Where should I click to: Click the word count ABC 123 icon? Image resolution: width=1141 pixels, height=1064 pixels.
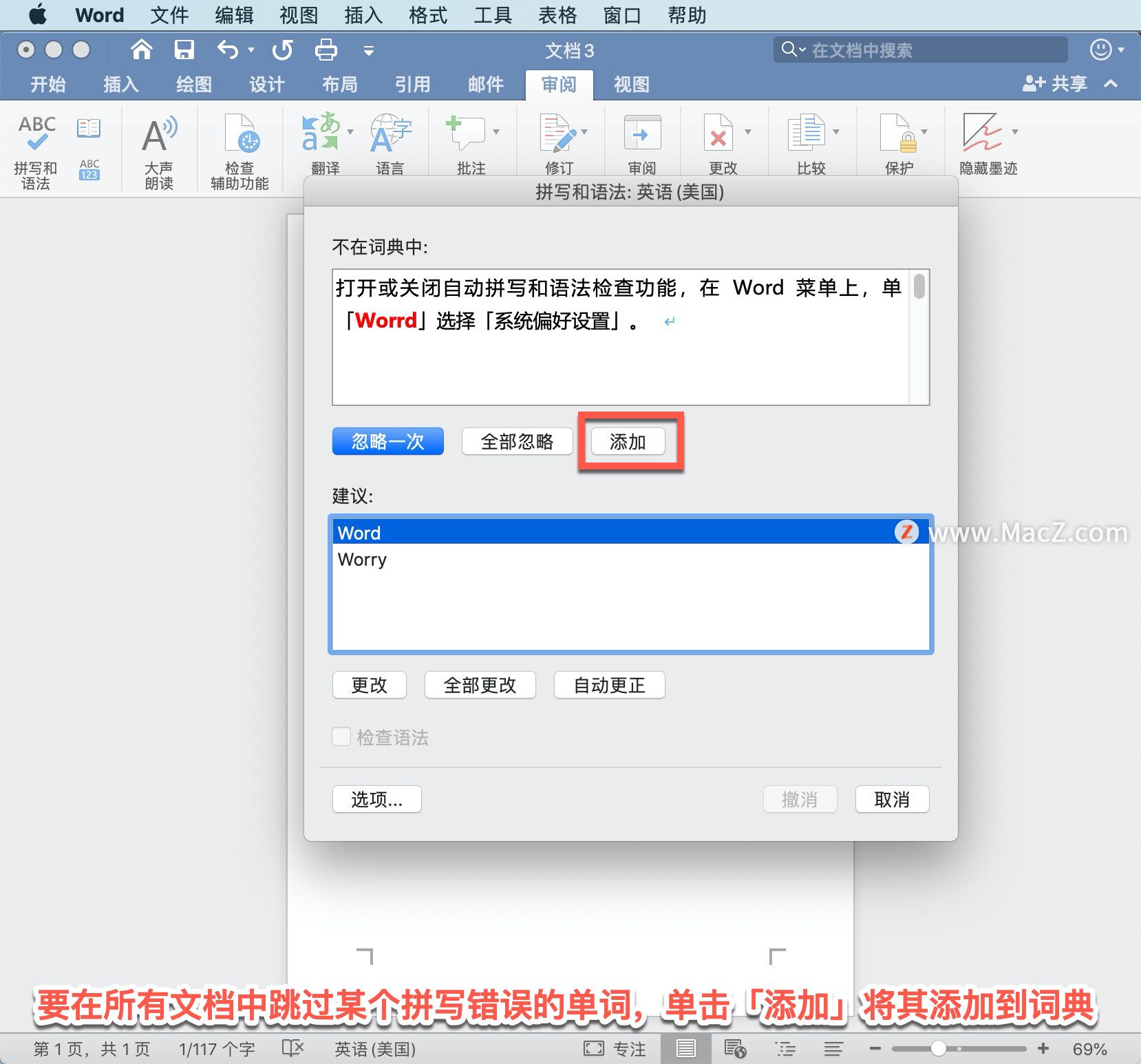click(x=89, y=170)
